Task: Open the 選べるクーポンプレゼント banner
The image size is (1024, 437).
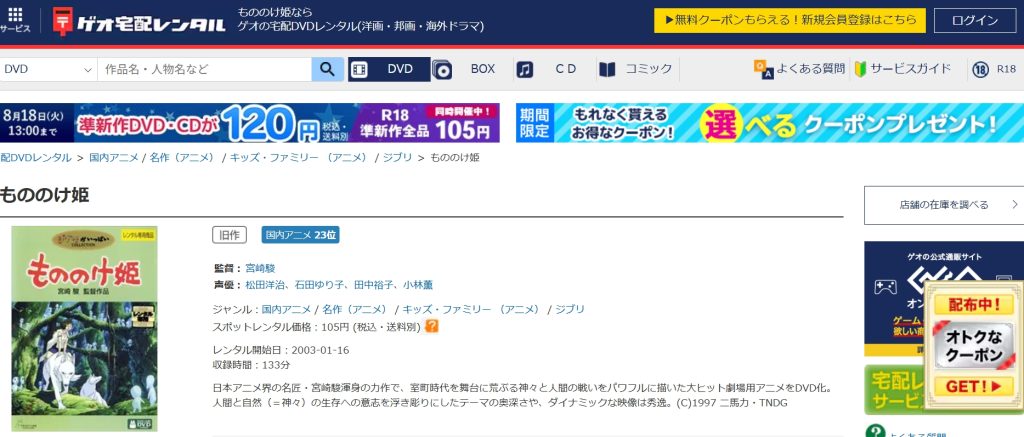Action: (x=770, y=123)
